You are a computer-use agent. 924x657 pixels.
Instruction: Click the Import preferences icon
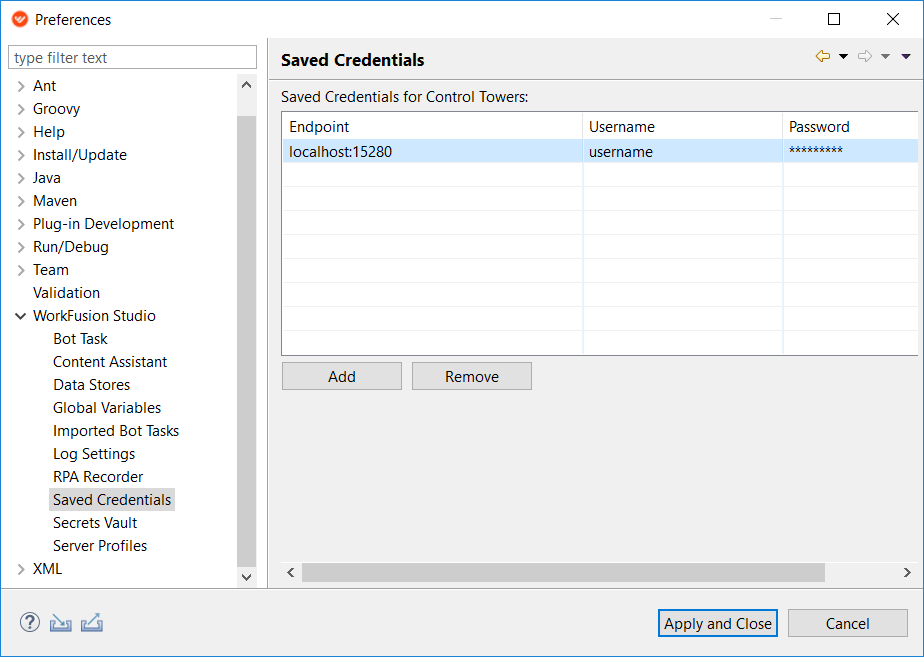point(61,623)
